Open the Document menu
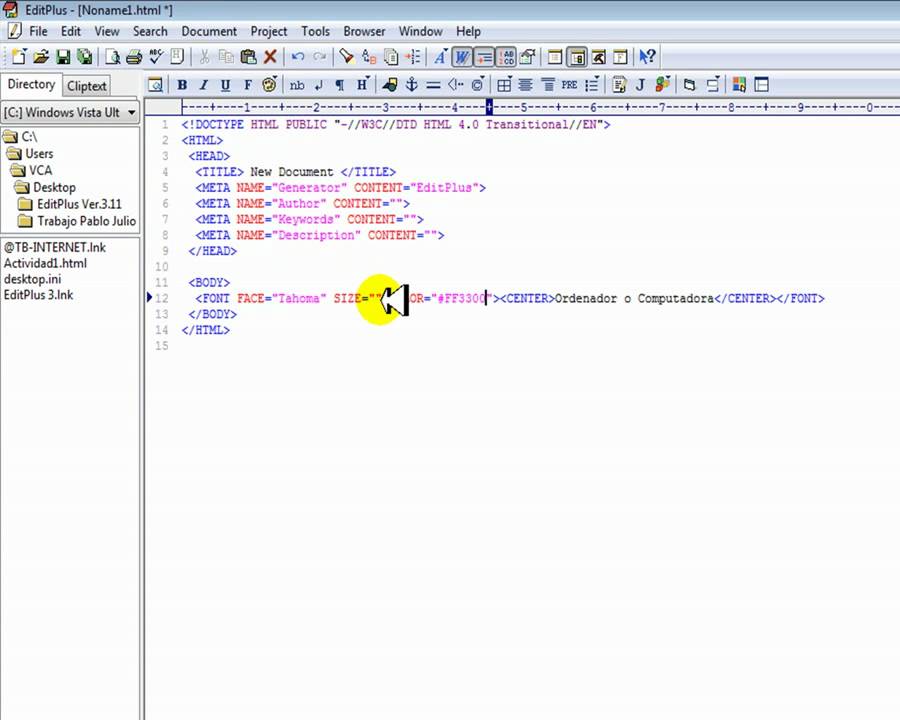Image resolution: width=900 pixels, height=720 pixels. pyautogui.click(x=209, y=31)
